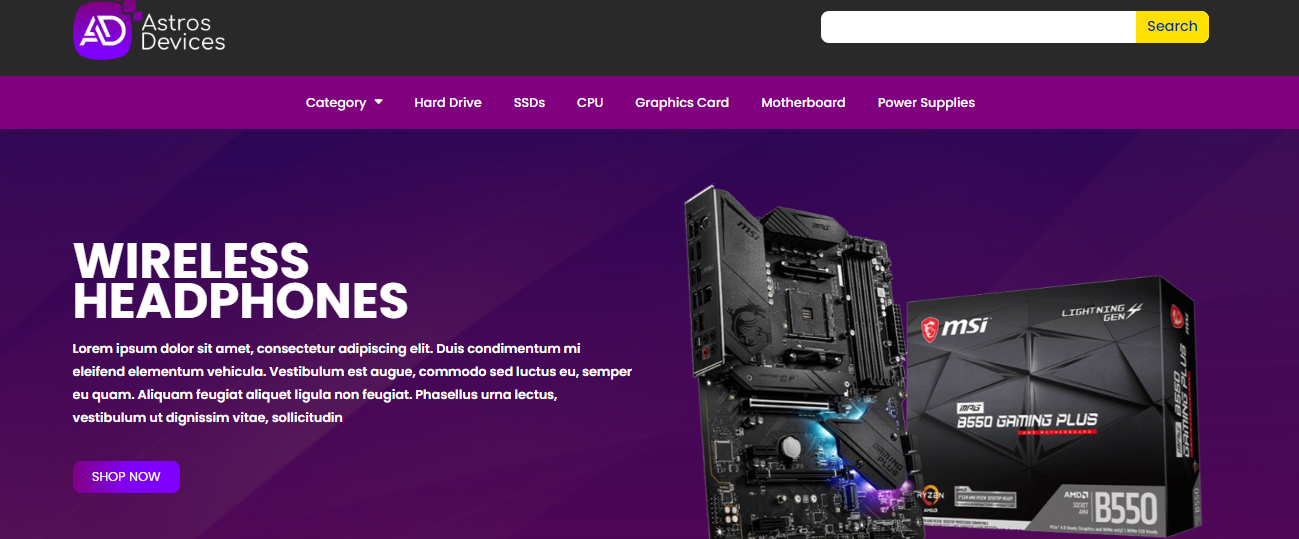Click the black motherboard product image
The image size is (1299, 539).
pos(796,360)
